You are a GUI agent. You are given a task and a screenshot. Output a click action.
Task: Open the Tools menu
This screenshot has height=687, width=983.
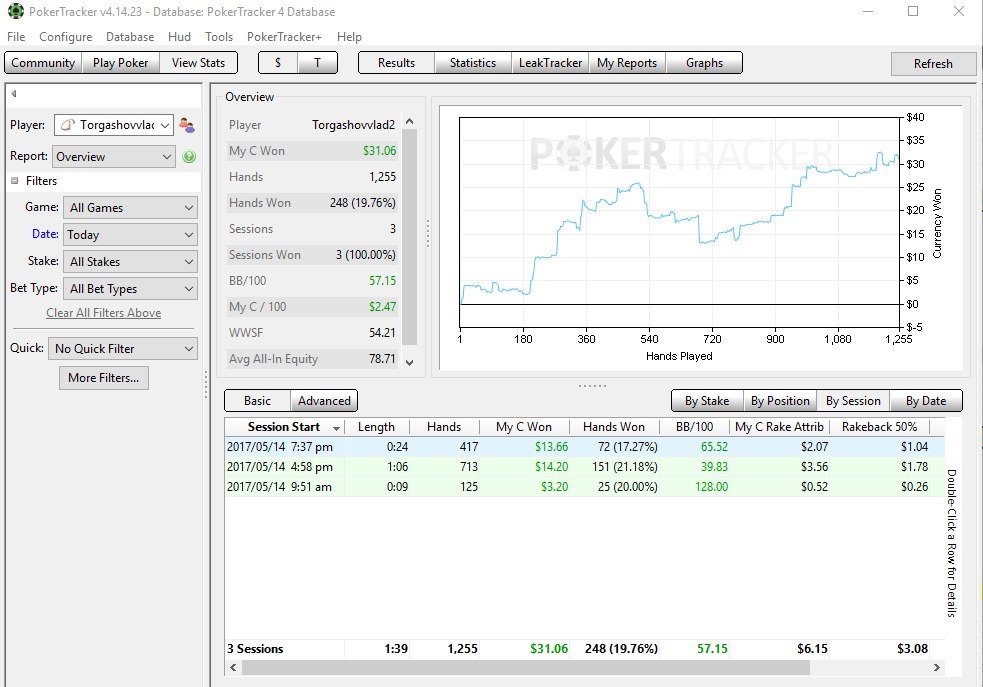(x=219, y=37)
